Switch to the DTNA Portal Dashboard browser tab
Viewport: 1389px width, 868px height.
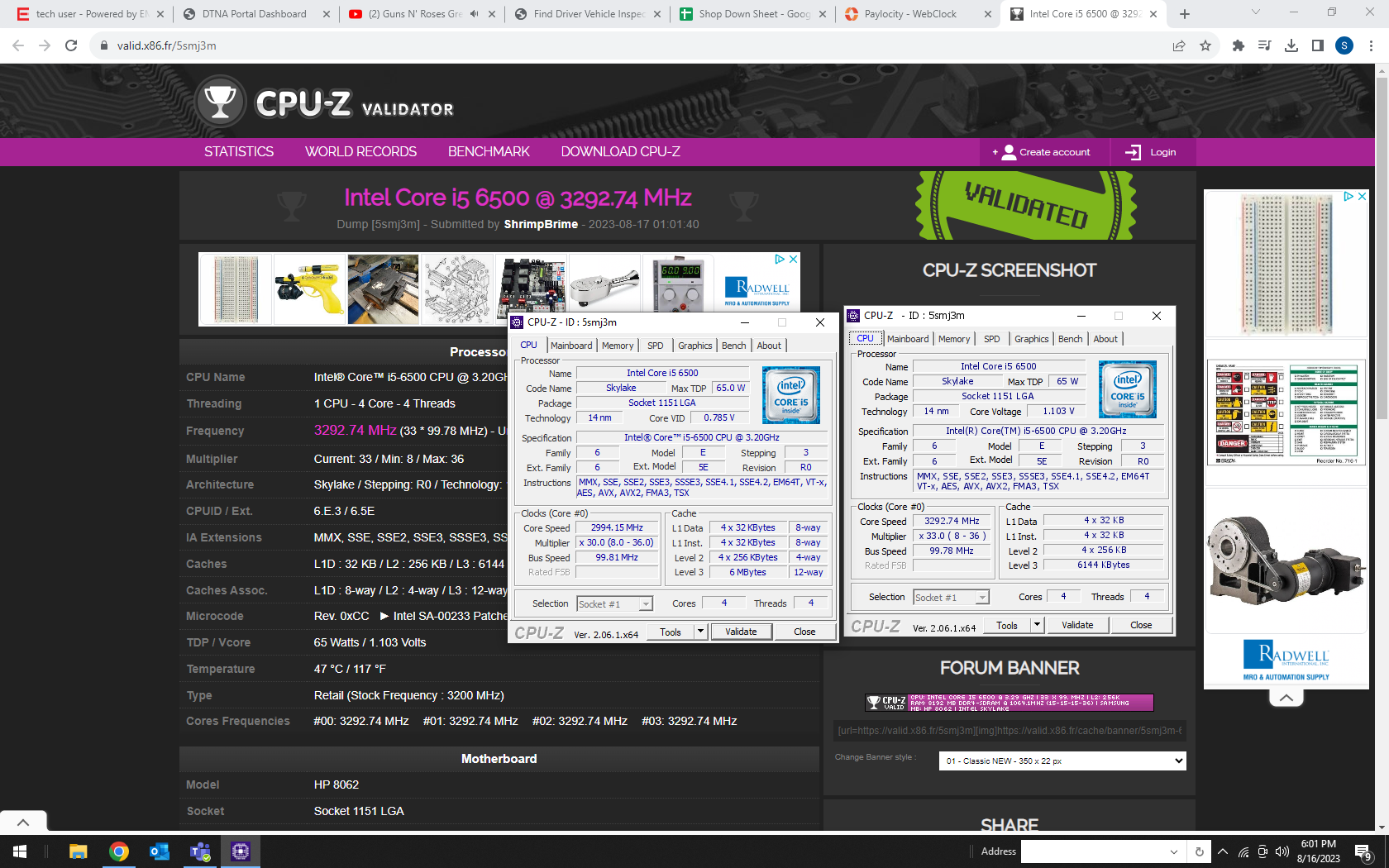click(255, 14)
